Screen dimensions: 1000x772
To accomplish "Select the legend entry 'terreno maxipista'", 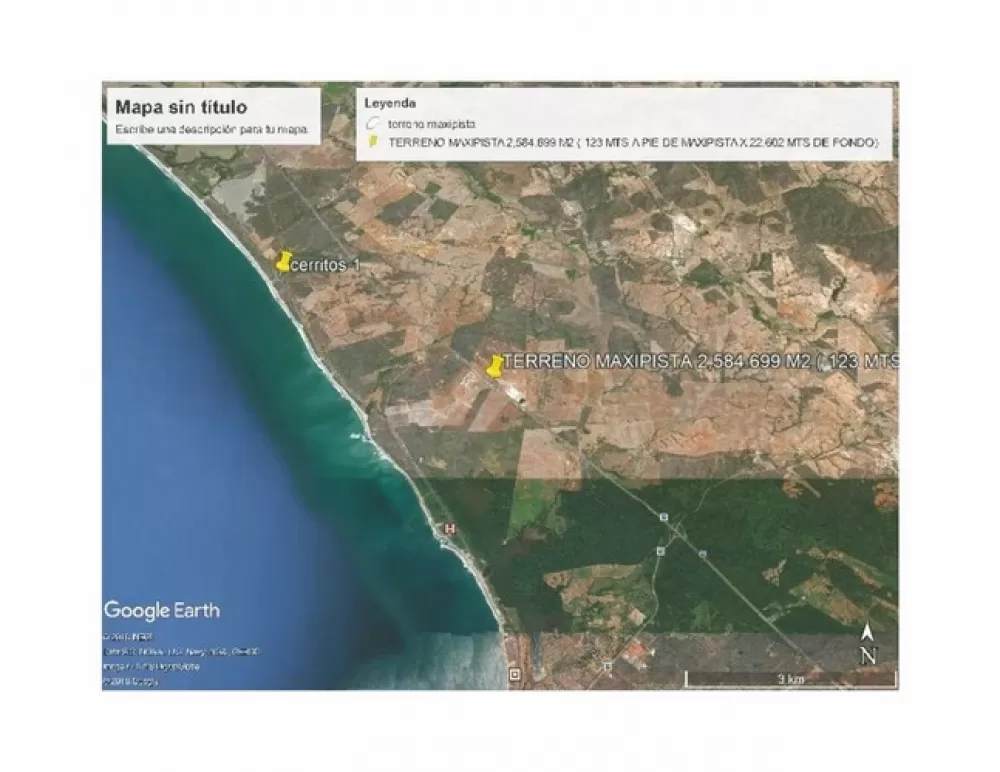I will pos(431,124).
